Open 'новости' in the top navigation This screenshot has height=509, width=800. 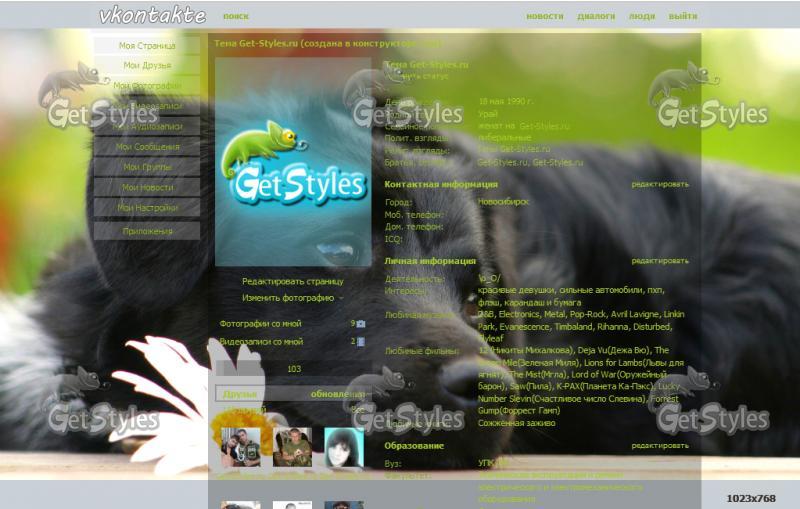pos(544,16)
